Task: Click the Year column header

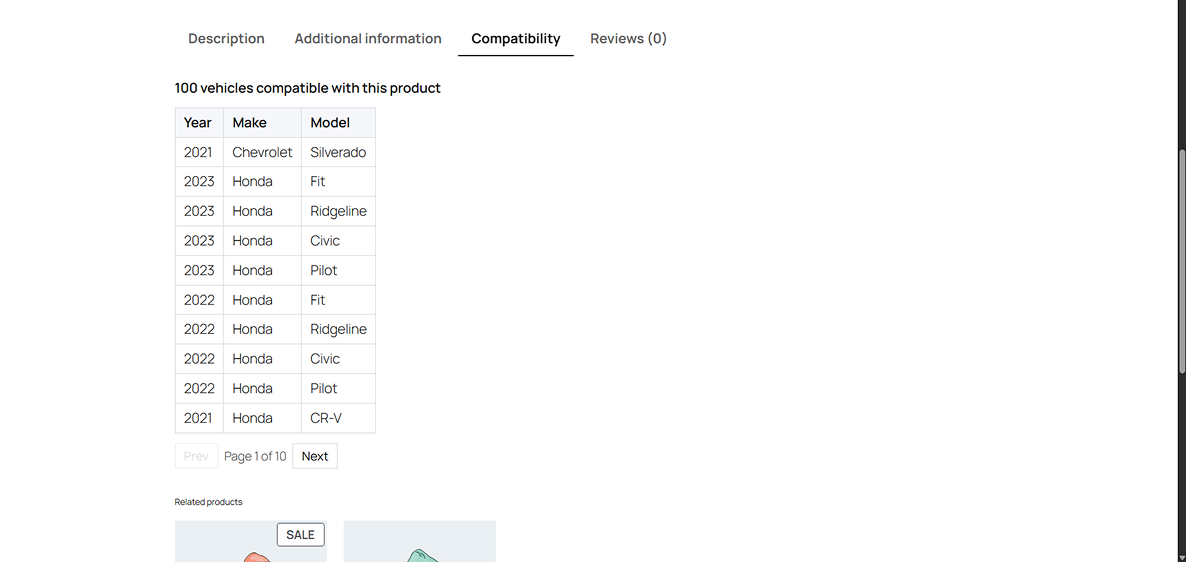Action: point(199,123)
